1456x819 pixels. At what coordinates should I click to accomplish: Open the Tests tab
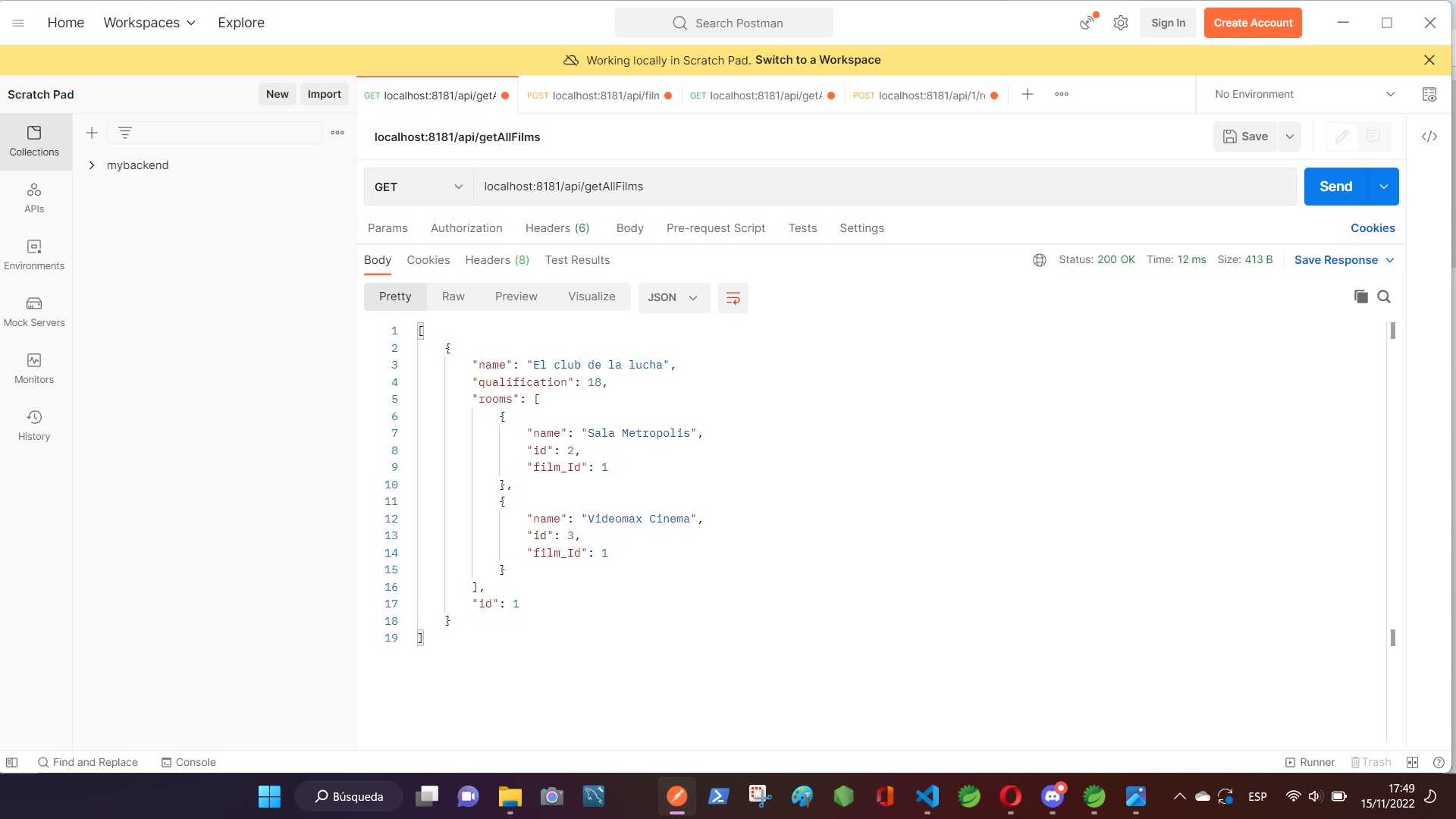[x=802, y=228]
